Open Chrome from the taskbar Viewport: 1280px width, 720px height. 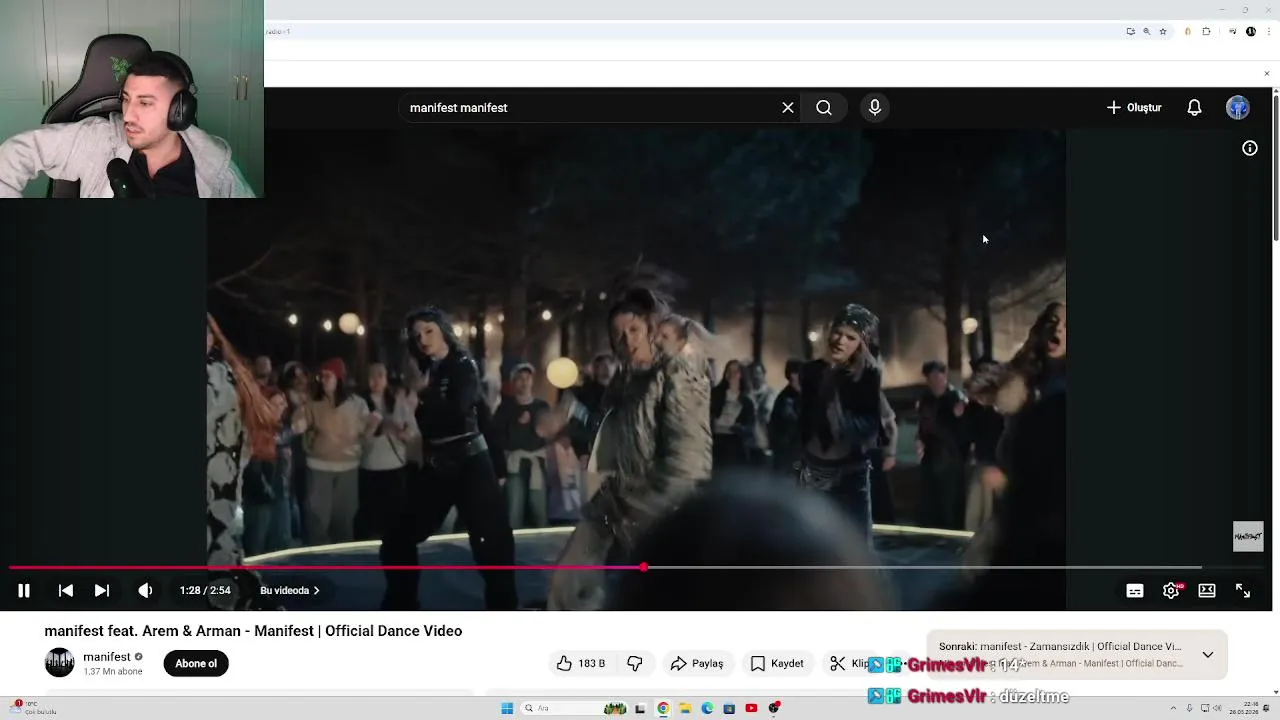pos(663,708)
